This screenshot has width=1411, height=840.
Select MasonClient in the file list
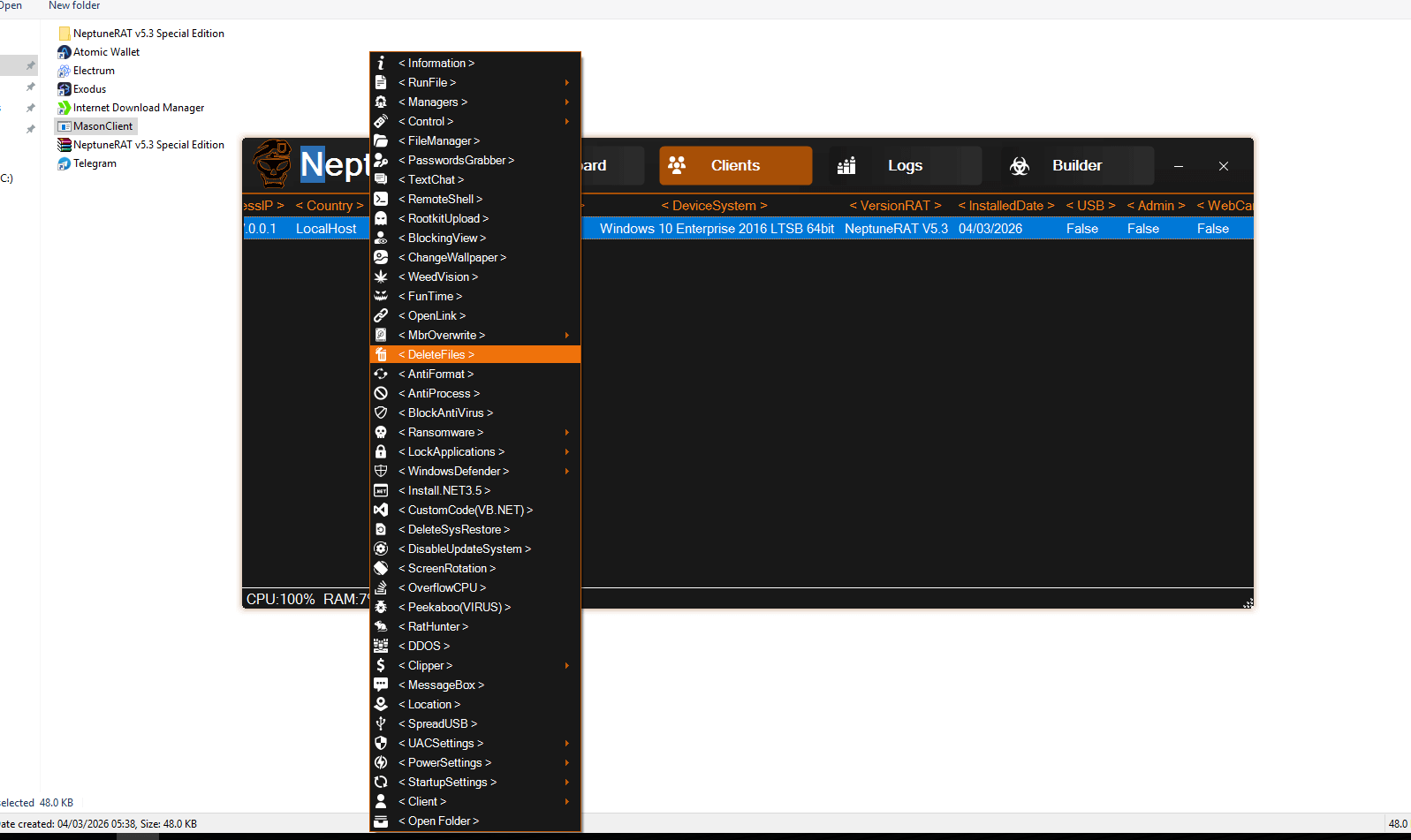click(102, 126)
